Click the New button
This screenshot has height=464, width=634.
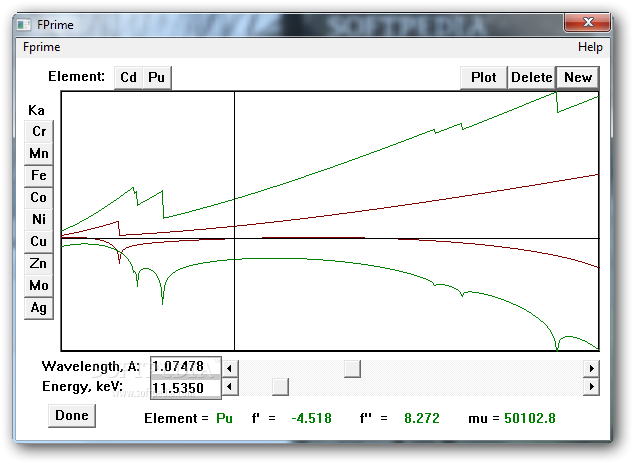pyautogui.click(x=578, y=77)
